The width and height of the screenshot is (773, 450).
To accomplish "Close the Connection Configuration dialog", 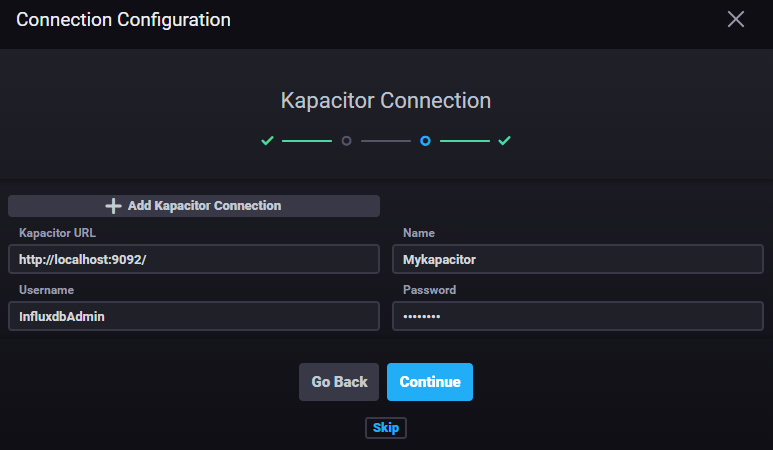I will 736,20.
